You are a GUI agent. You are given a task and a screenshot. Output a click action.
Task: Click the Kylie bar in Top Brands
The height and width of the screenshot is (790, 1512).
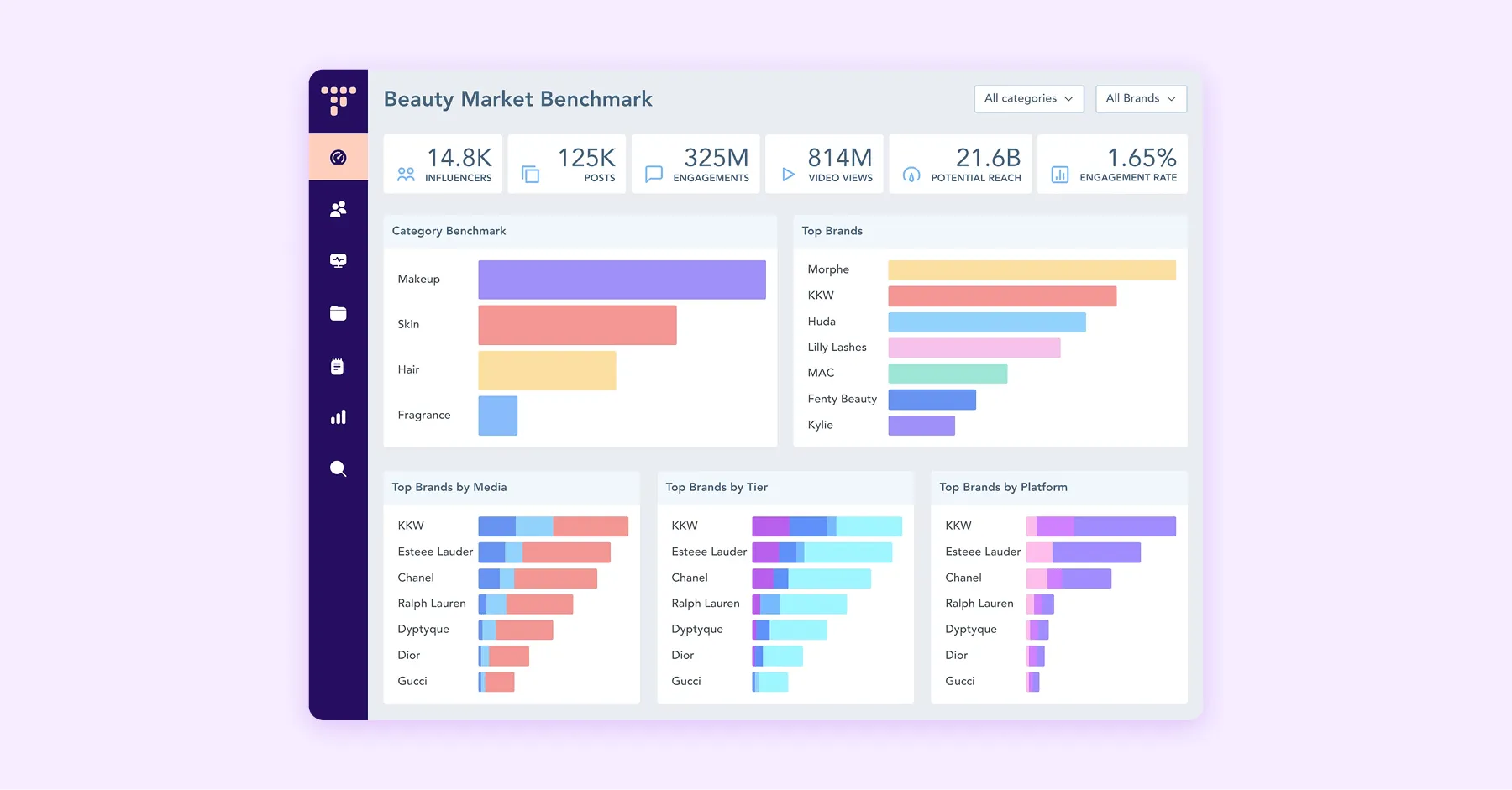(921, 426)
